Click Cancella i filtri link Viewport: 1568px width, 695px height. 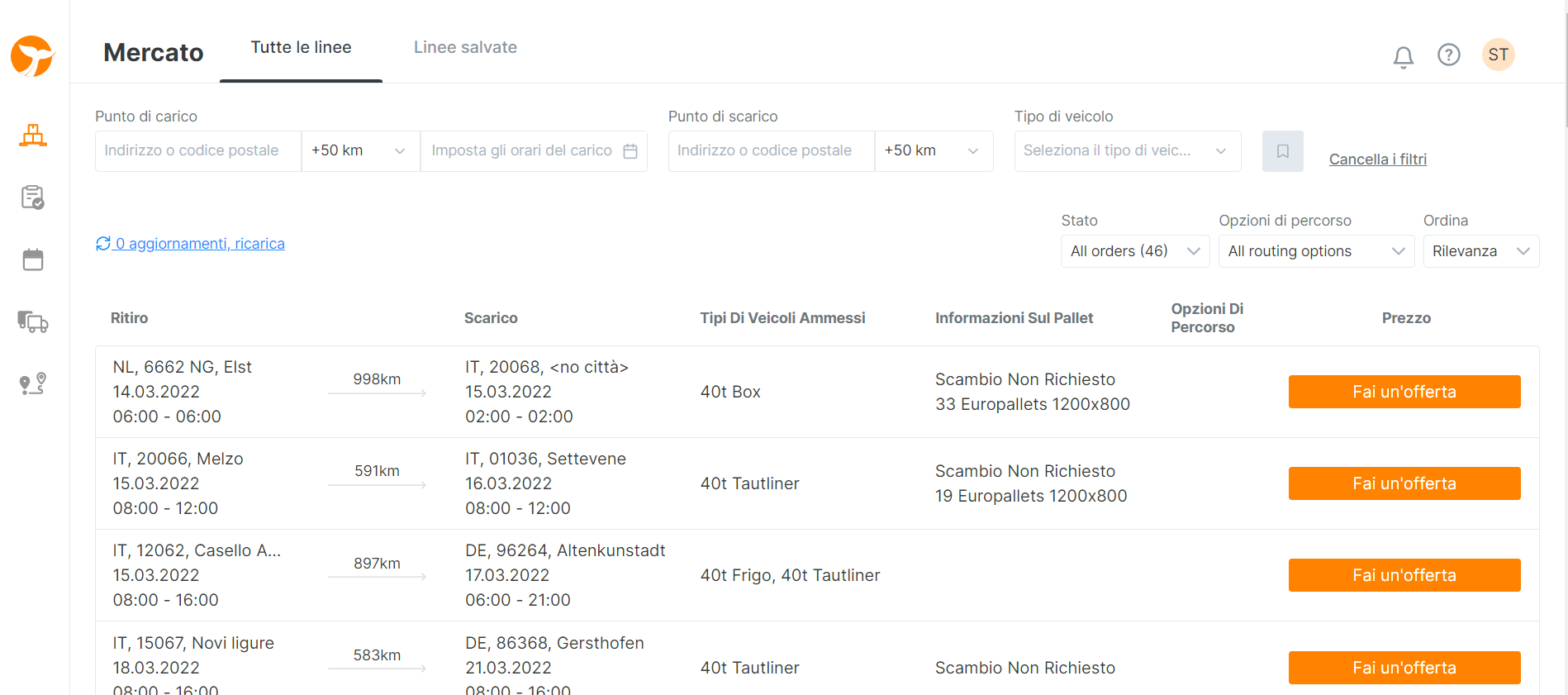pos(1377,159)
